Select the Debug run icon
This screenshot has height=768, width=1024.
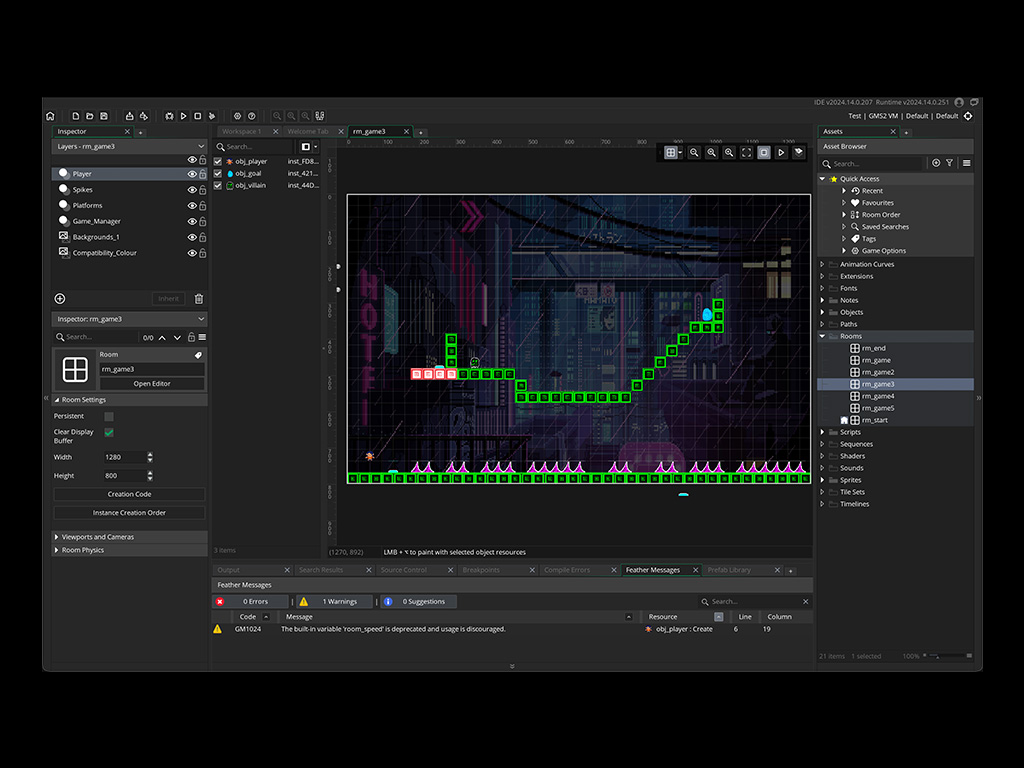pos(170,116)
